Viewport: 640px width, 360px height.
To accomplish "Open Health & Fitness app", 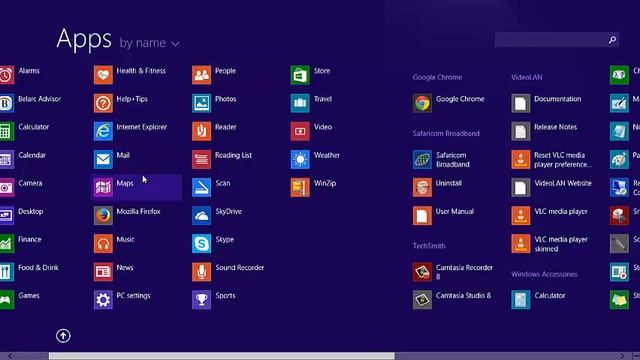I will click(x=130, y=75).
